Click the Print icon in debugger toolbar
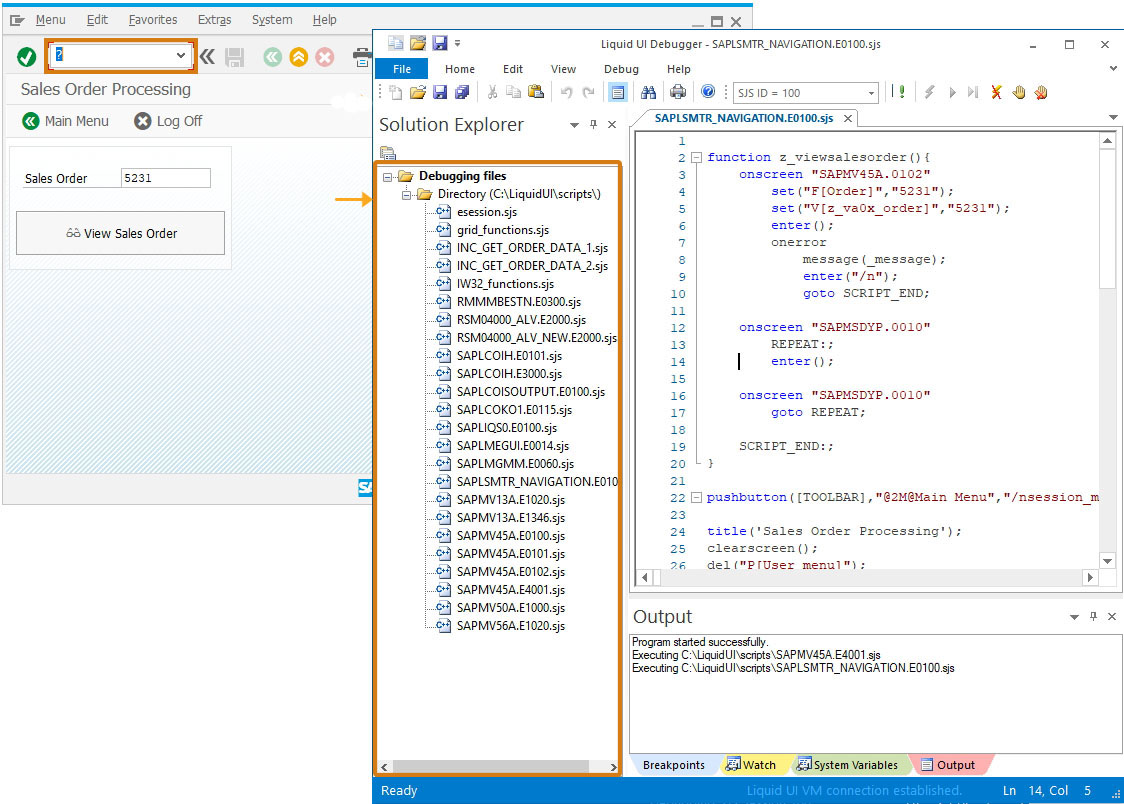 (677, 92)
